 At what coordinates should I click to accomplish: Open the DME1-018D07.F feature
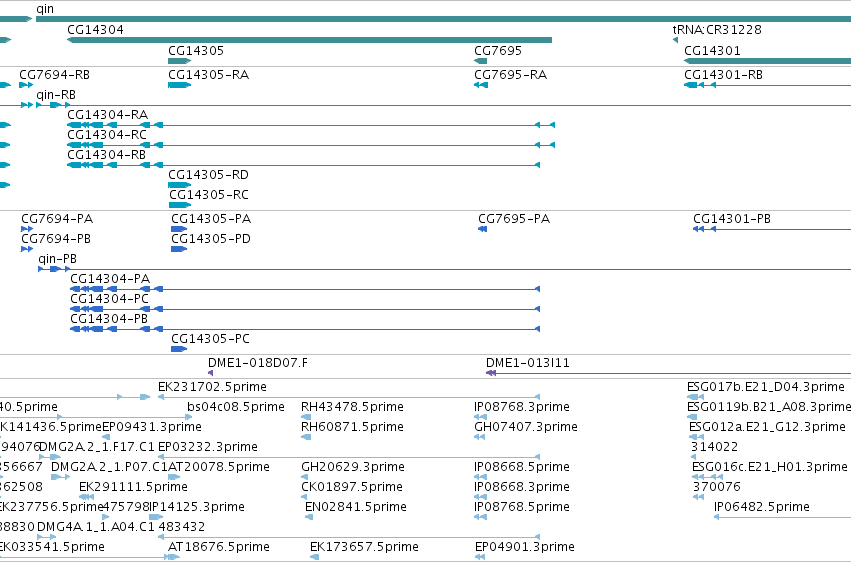(258, 363)
